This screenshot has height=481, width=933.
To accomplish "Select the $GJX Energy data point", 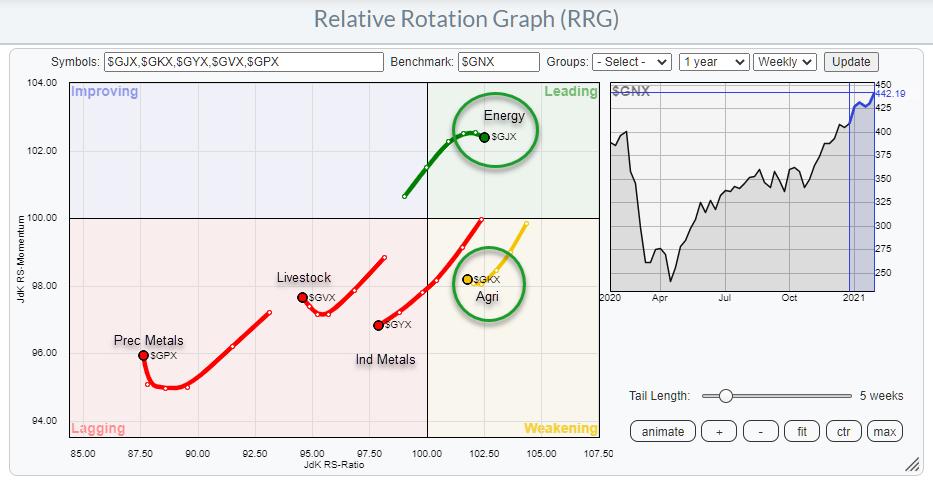I will (x=484, y=138).
